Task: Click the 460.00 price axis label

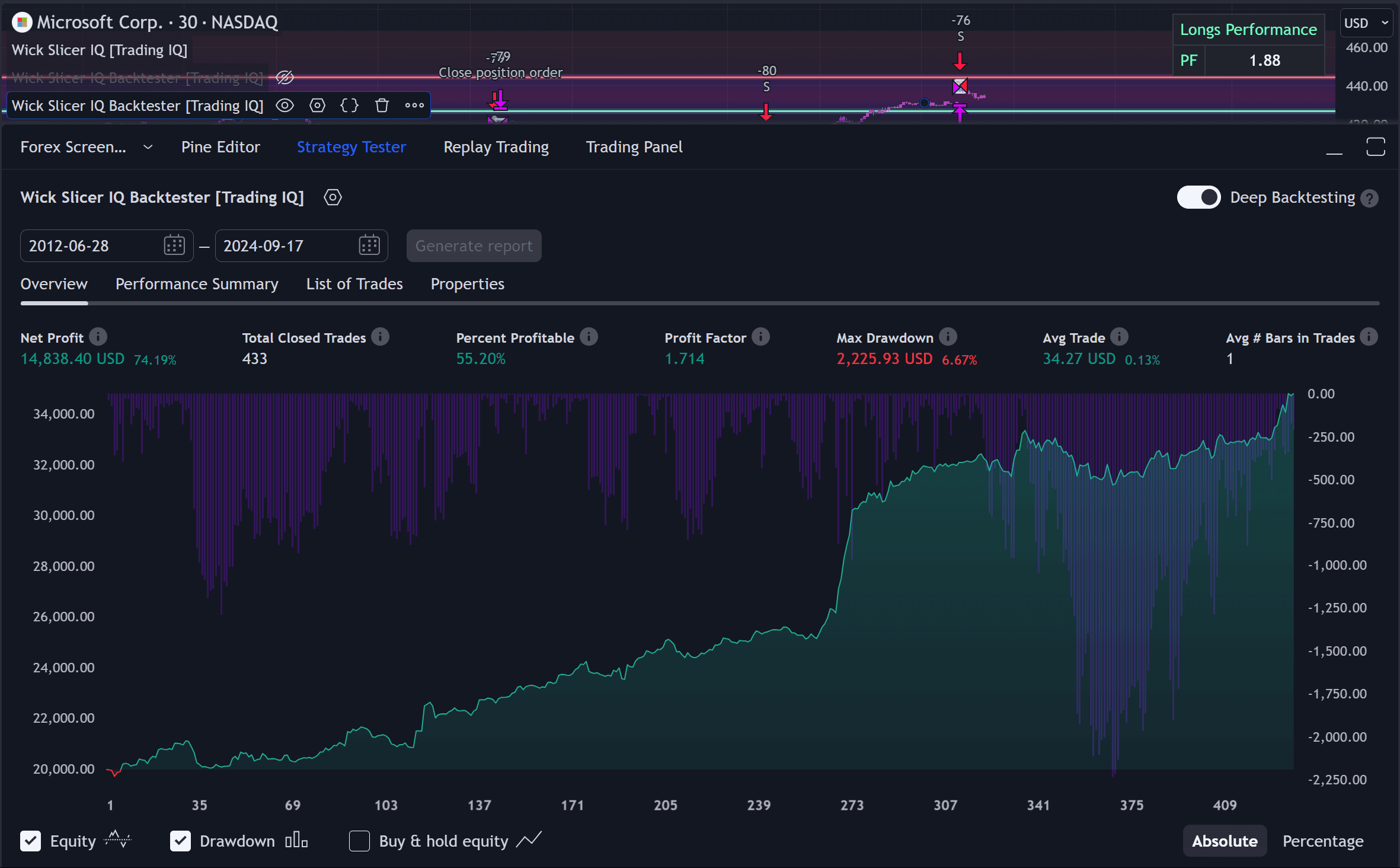Action: point(1367,47)
